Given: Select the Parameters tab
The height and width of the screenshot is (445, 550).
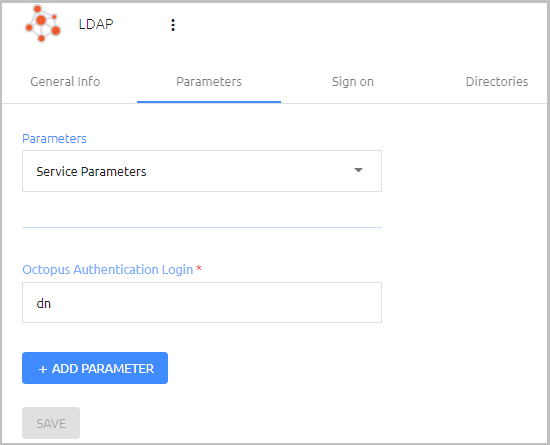Looking at the screenshot, I should [x=209, y=82].
